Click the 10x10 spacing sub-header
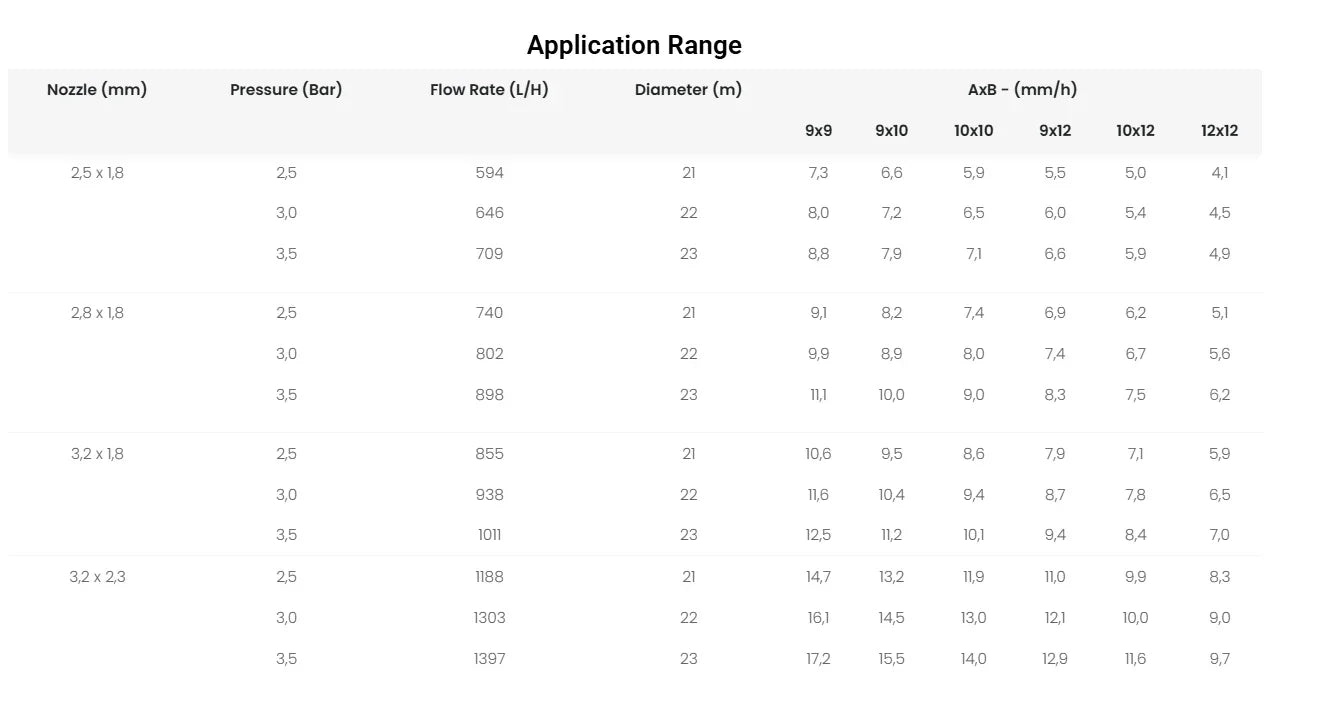 973,131
